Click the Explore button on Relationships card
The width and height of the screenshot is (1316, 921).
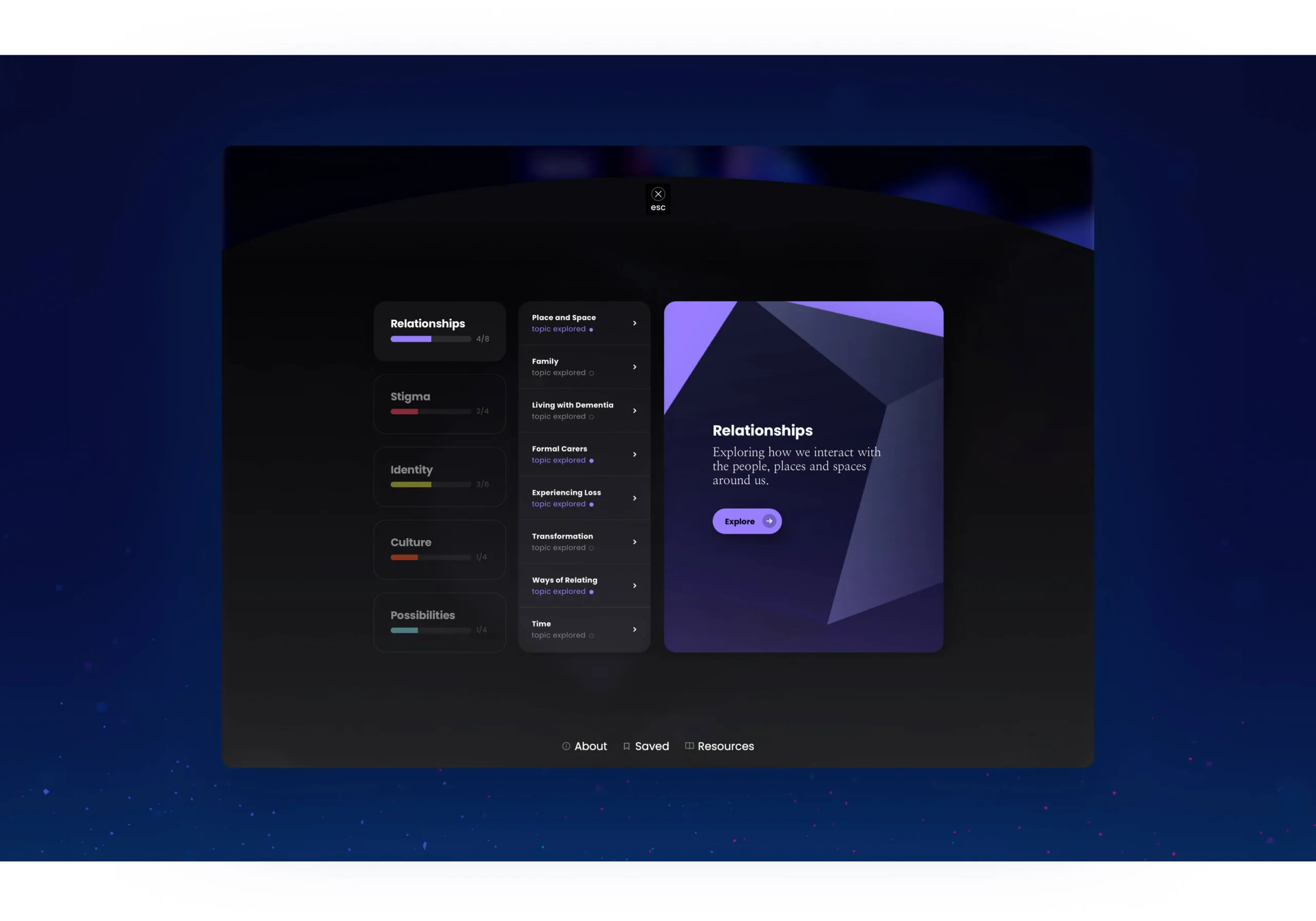pos(747,521)
